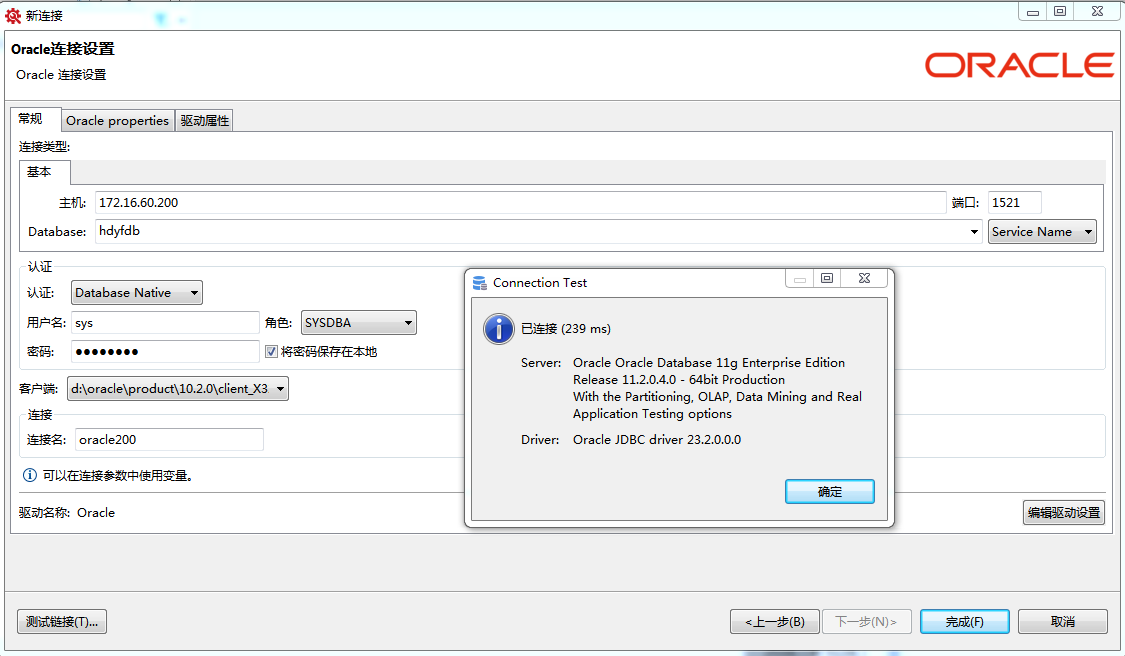The height and width of the screenshot is (656, 1125).
Task: Expand the Database name dropdown arrow
Action: [974, 232]
